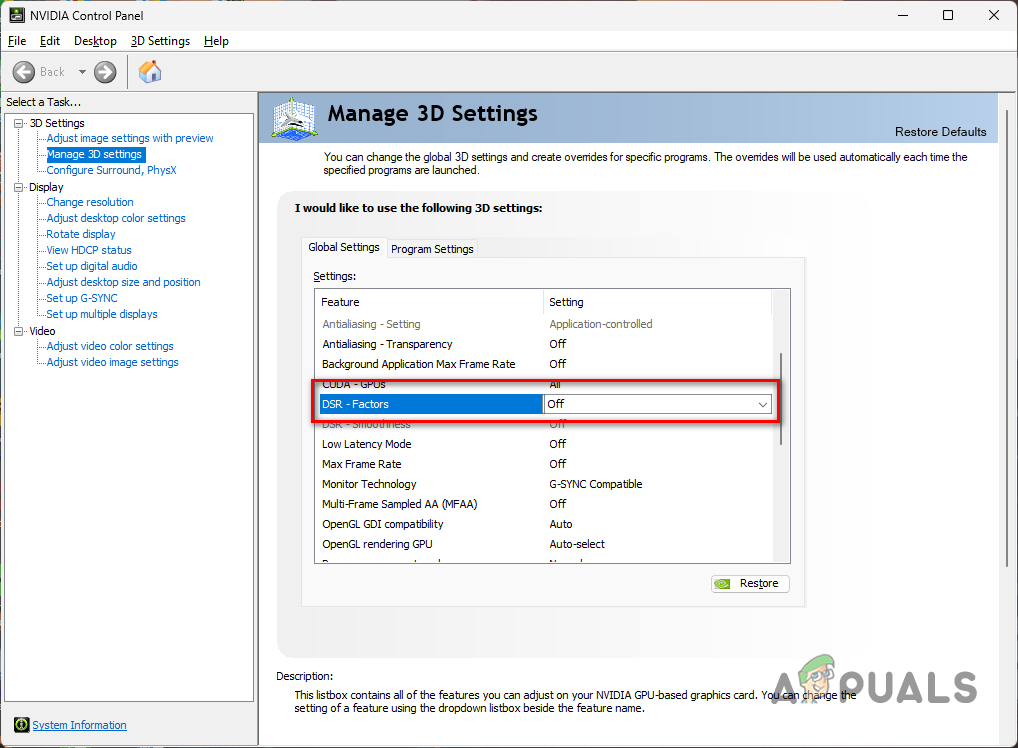1018x748 pixels.
Task: Switch to the Program Settings tab
Action: click(x=432, y=249)
